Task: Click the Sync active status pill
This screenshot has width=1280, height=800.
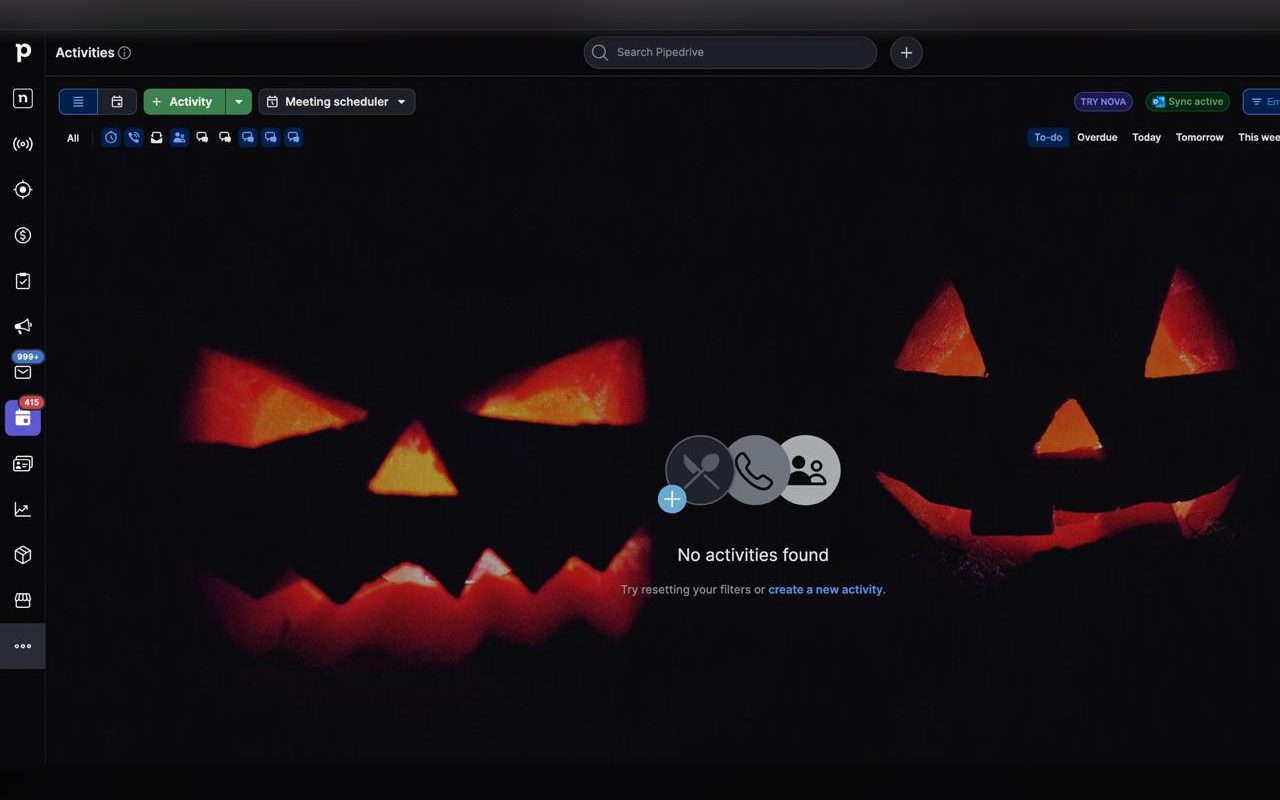Action: (1187, 102)
